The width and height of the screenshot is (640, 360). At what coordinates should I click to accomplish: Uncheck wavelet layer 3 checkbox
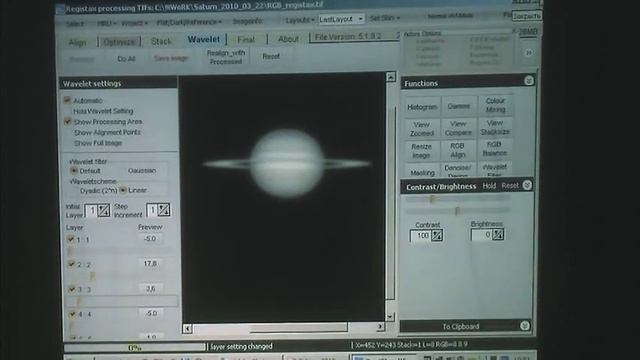(x=72, y=289)
